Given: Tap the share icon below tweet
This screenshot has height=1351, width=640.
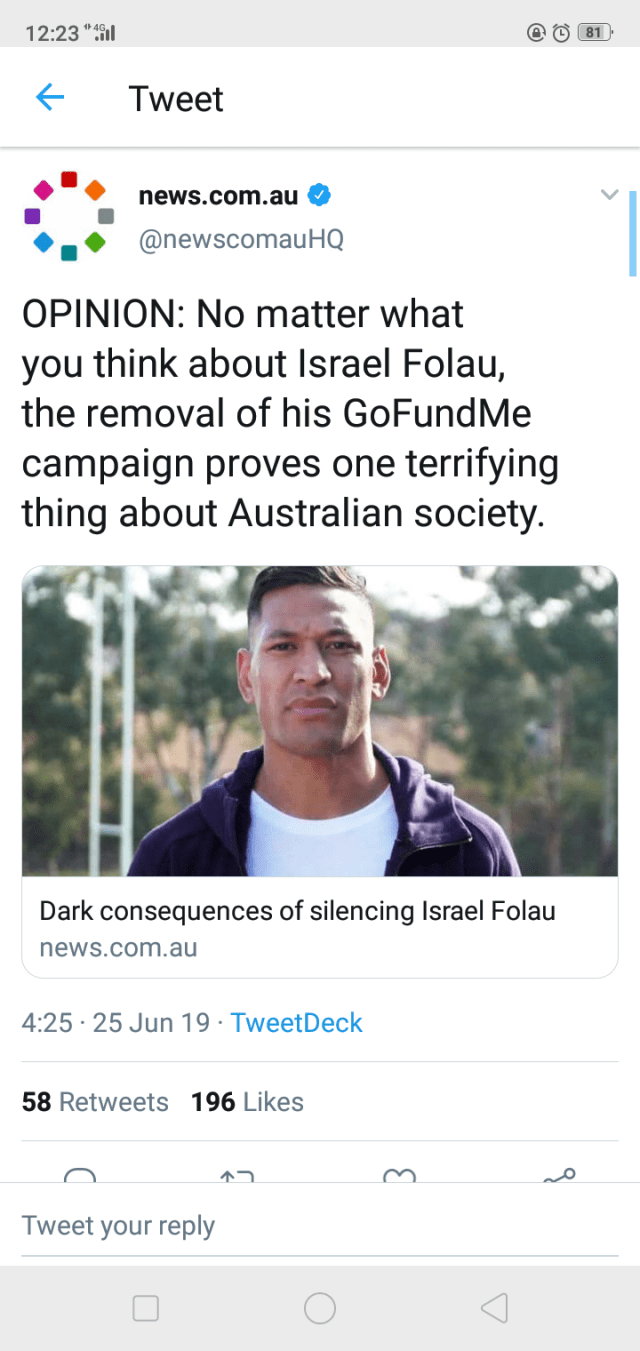Looking at the screenshot, I should click(x=558, y=1176).
